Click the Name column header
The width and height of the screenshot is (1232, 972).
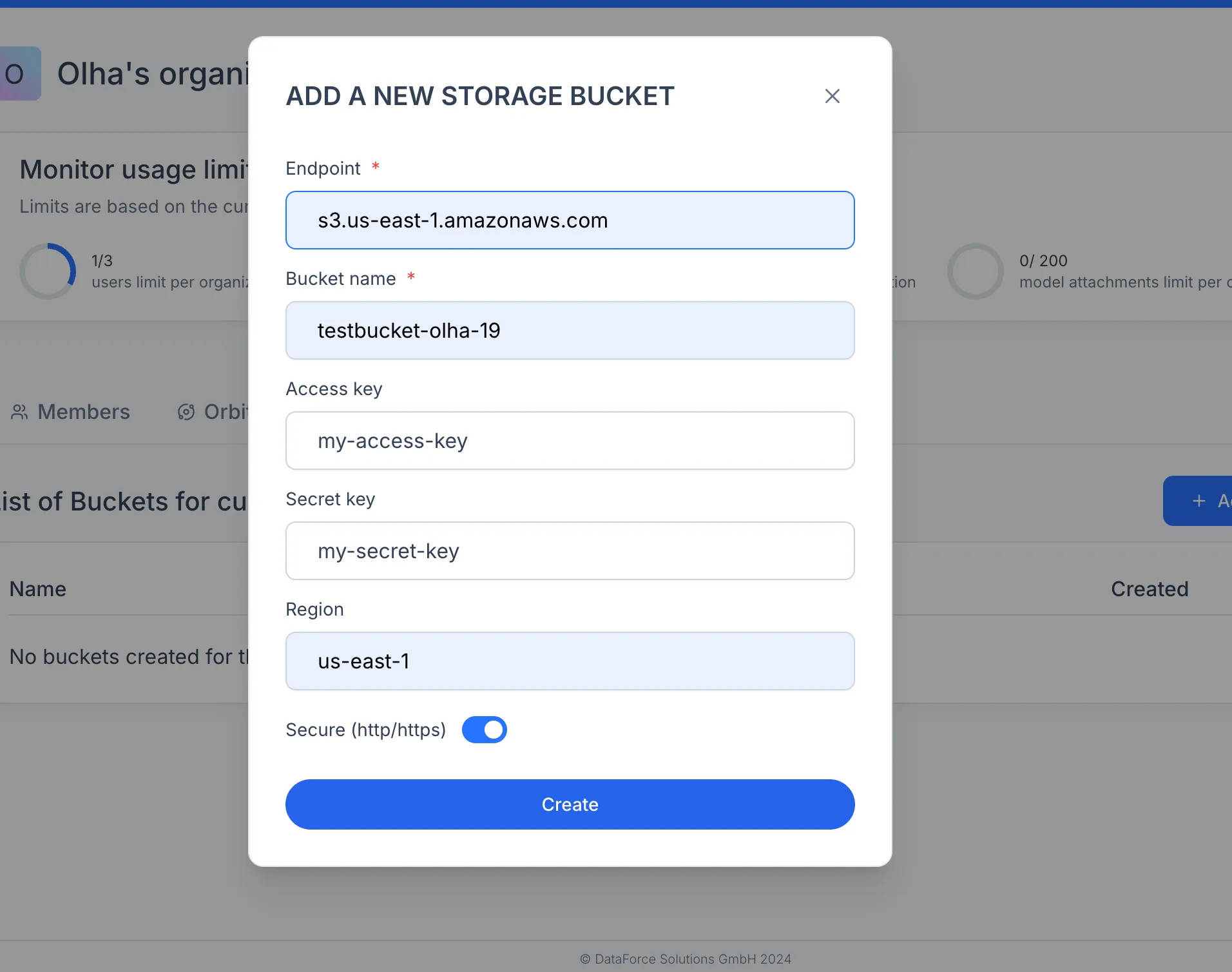tap(38, 589)
